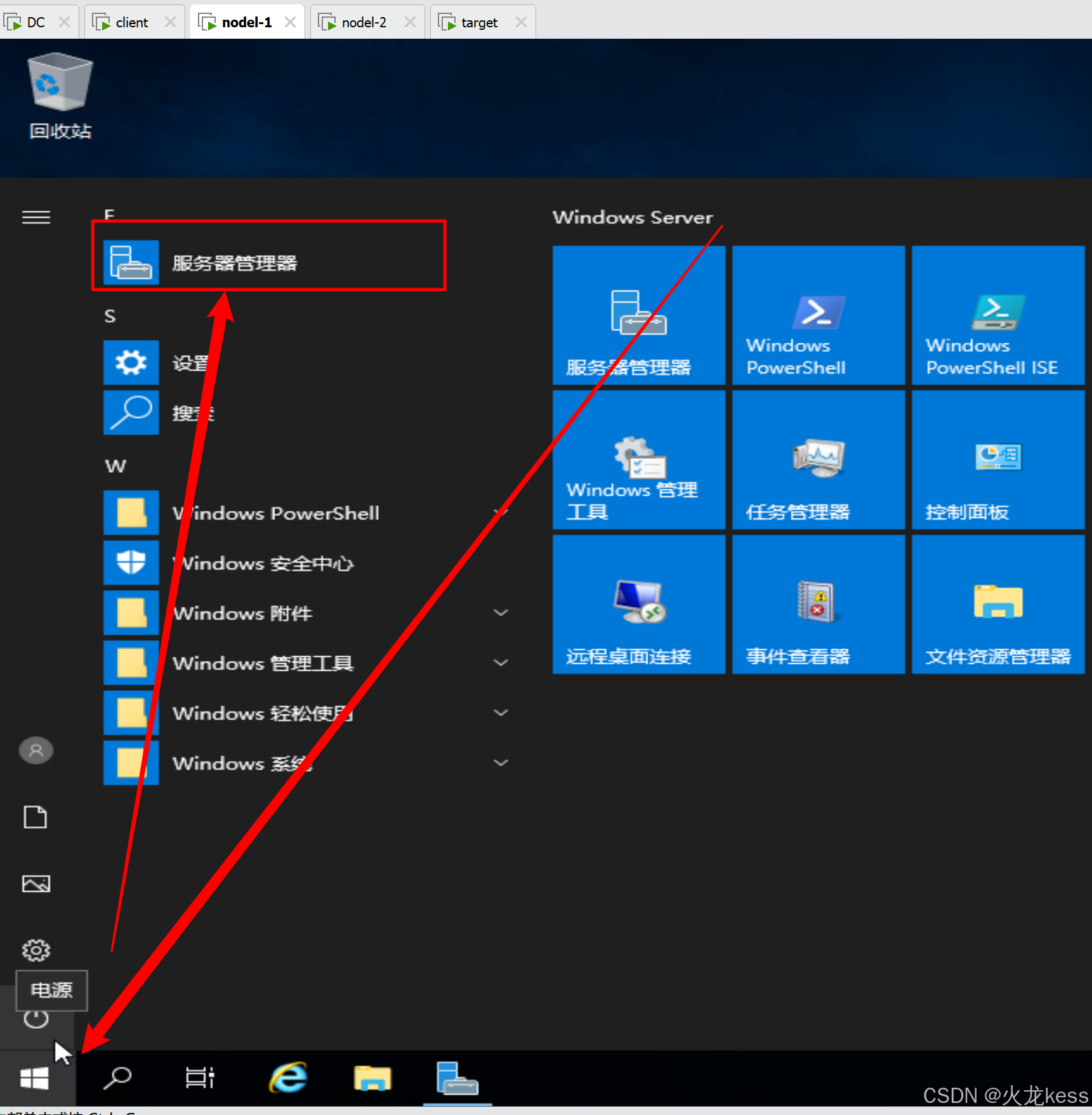Click the W letter header in the apps list
This screenshot has height=1115, width=1092.
(115, 466)
